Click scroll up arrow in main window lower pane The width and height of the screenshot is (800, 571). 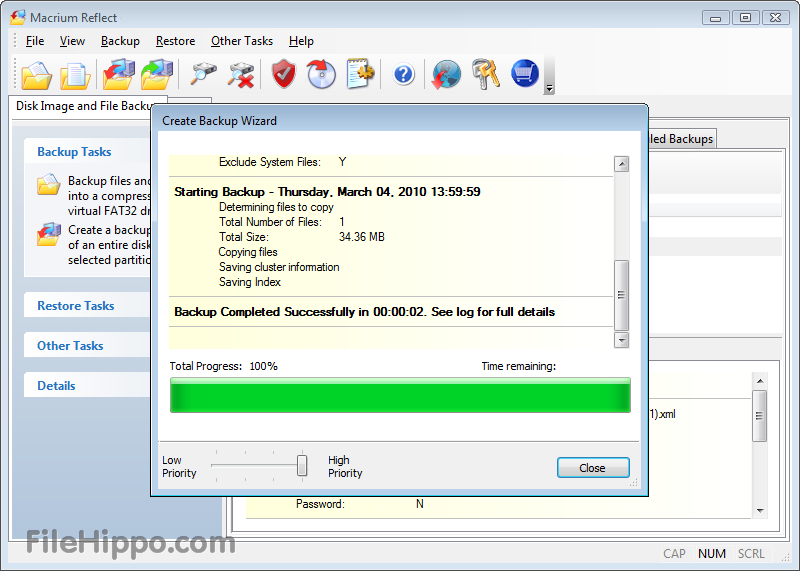pyautogui.click(x=760, y=381)
